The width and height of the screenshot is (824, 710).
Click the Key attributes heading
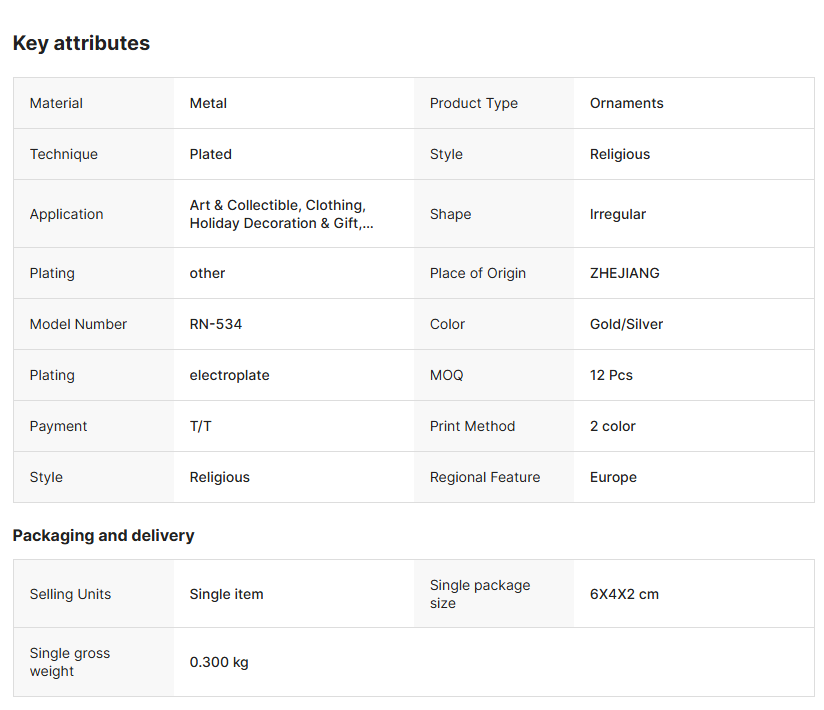click(81, 43)
